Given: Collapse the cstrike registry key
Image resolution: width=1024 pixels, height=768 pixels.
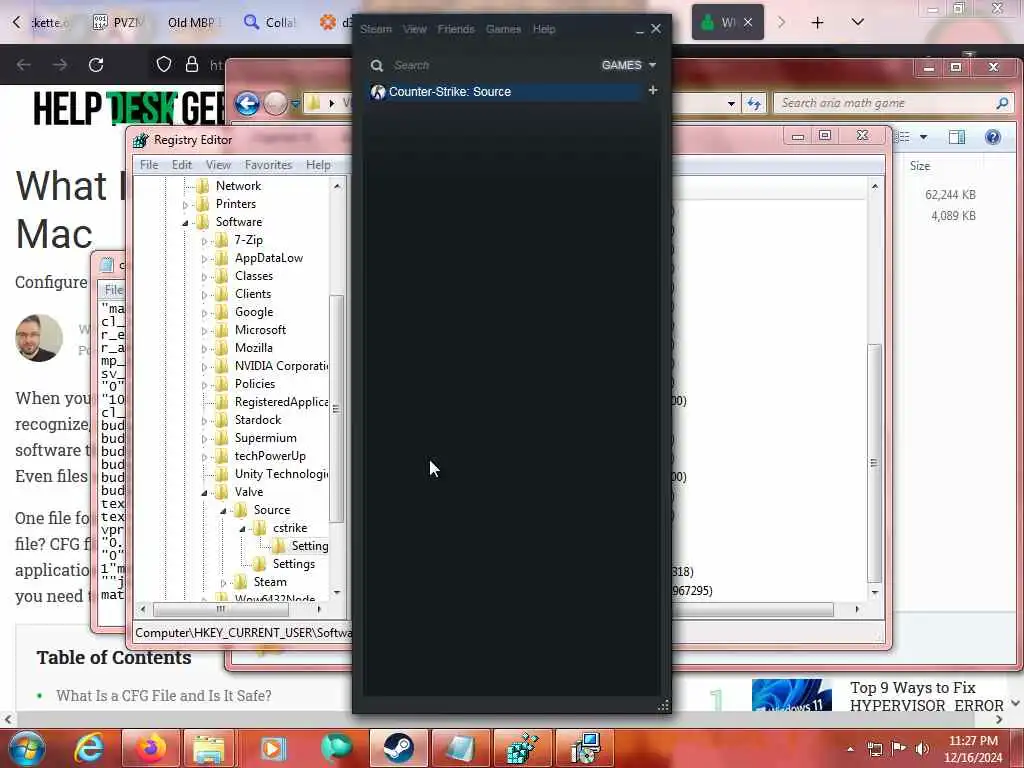Looking at the screenshot, I should 242,529.
